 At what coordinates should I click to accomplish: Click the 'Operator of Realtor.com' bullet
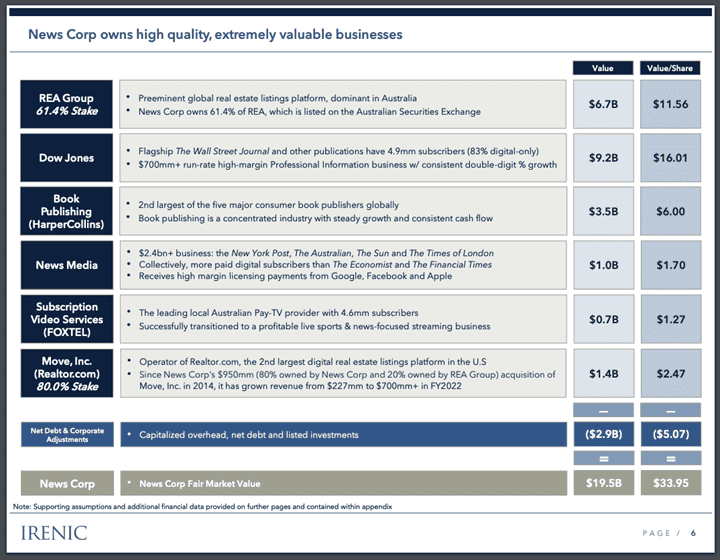313,362
